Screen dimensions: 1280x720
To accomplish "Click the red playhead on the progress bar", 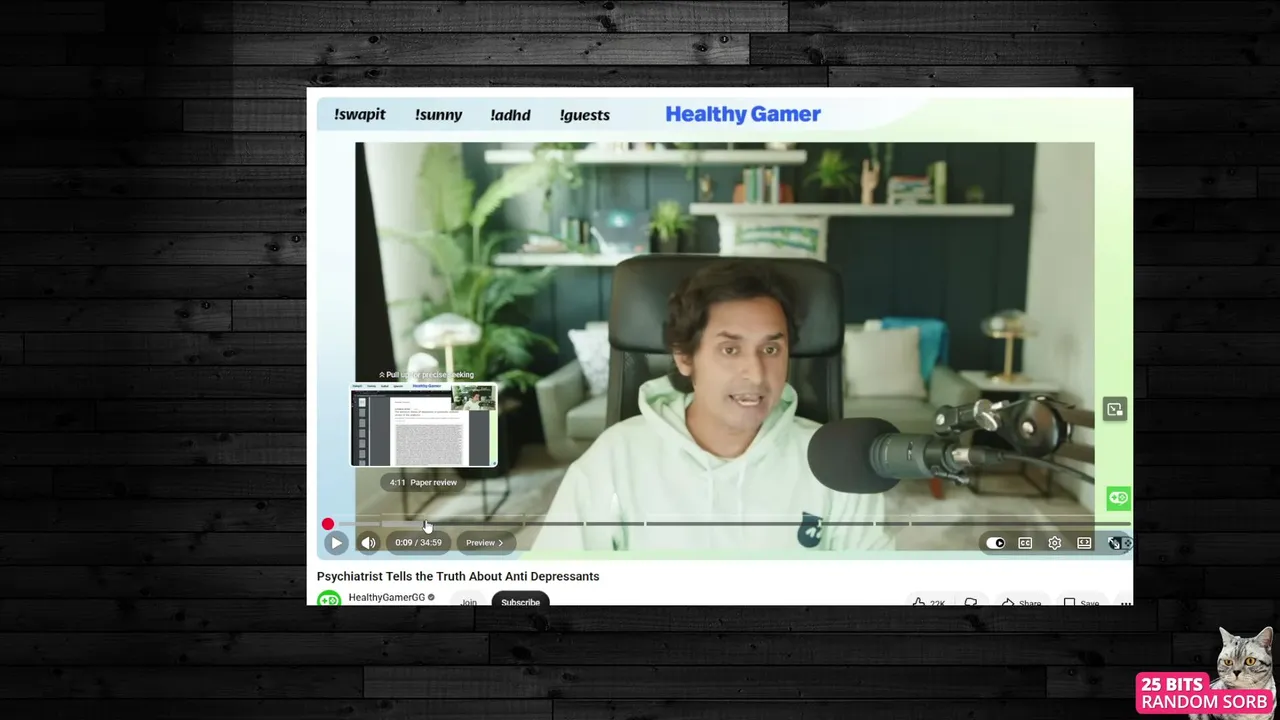I will point(328,524).
